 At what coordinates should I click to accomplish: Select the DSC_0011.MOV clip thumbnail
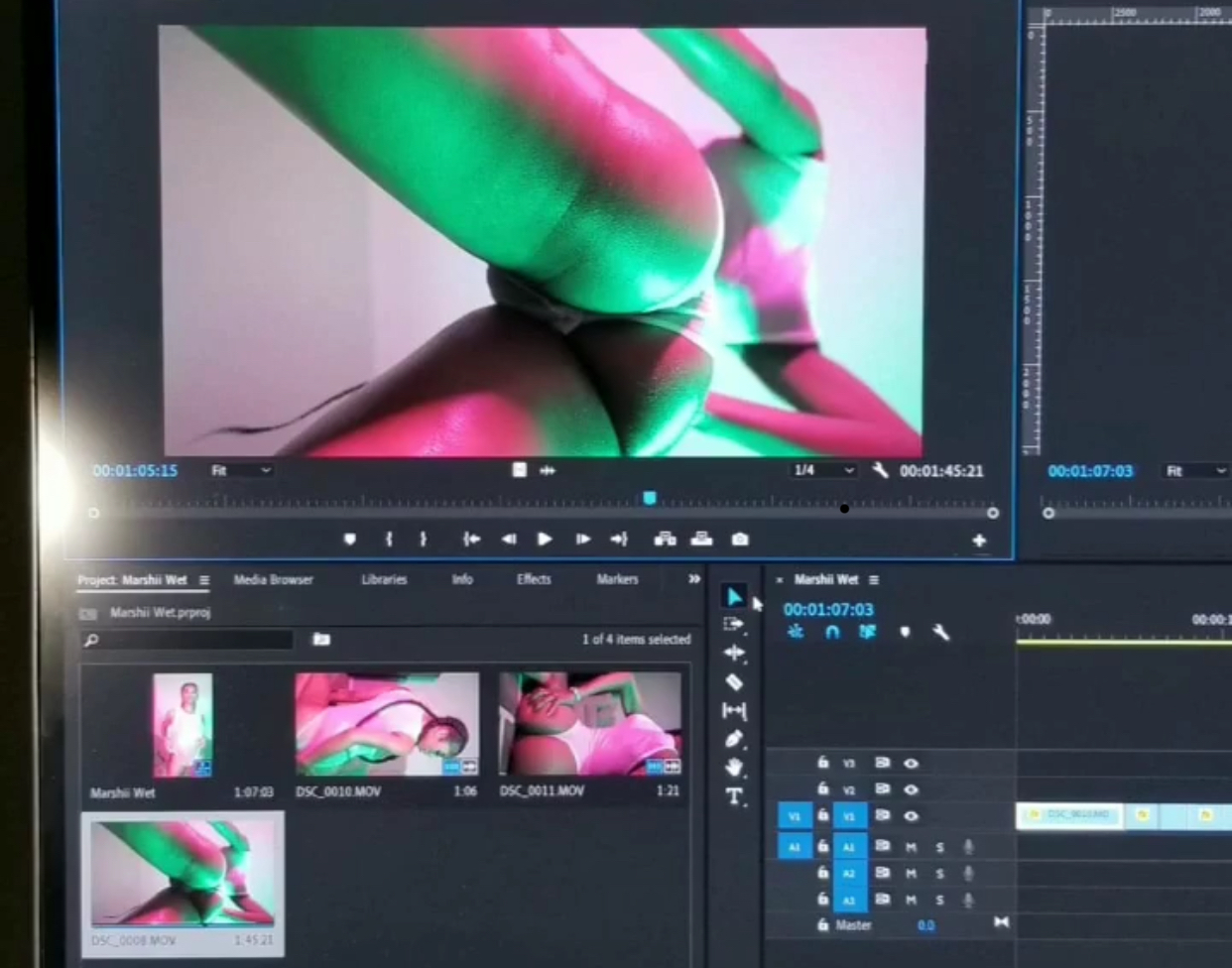pos(589,724)
